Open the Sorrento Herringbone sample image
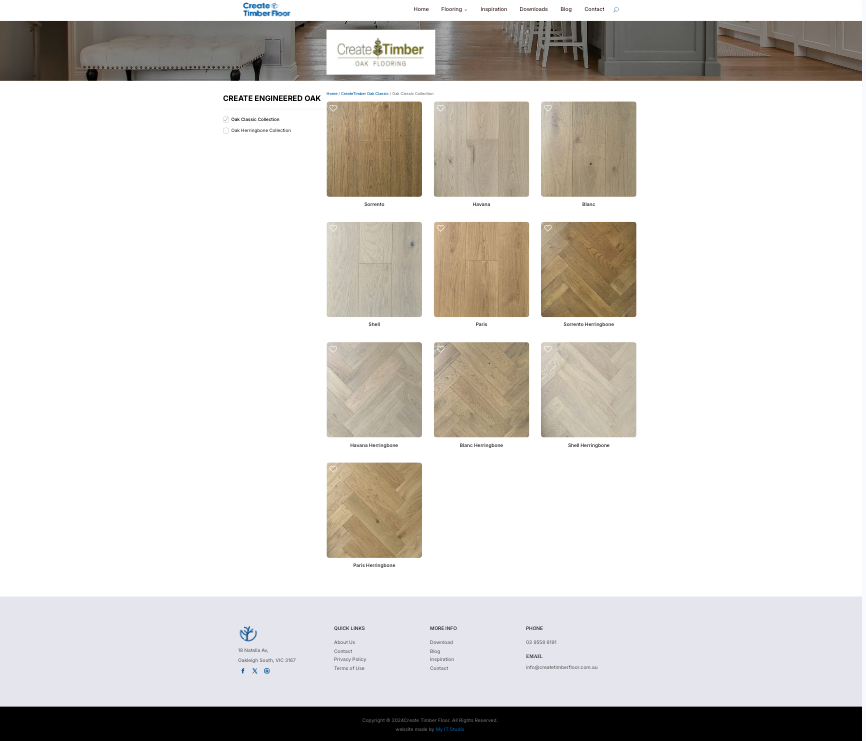Screen dimensions: 866x741 pos(588,269)
